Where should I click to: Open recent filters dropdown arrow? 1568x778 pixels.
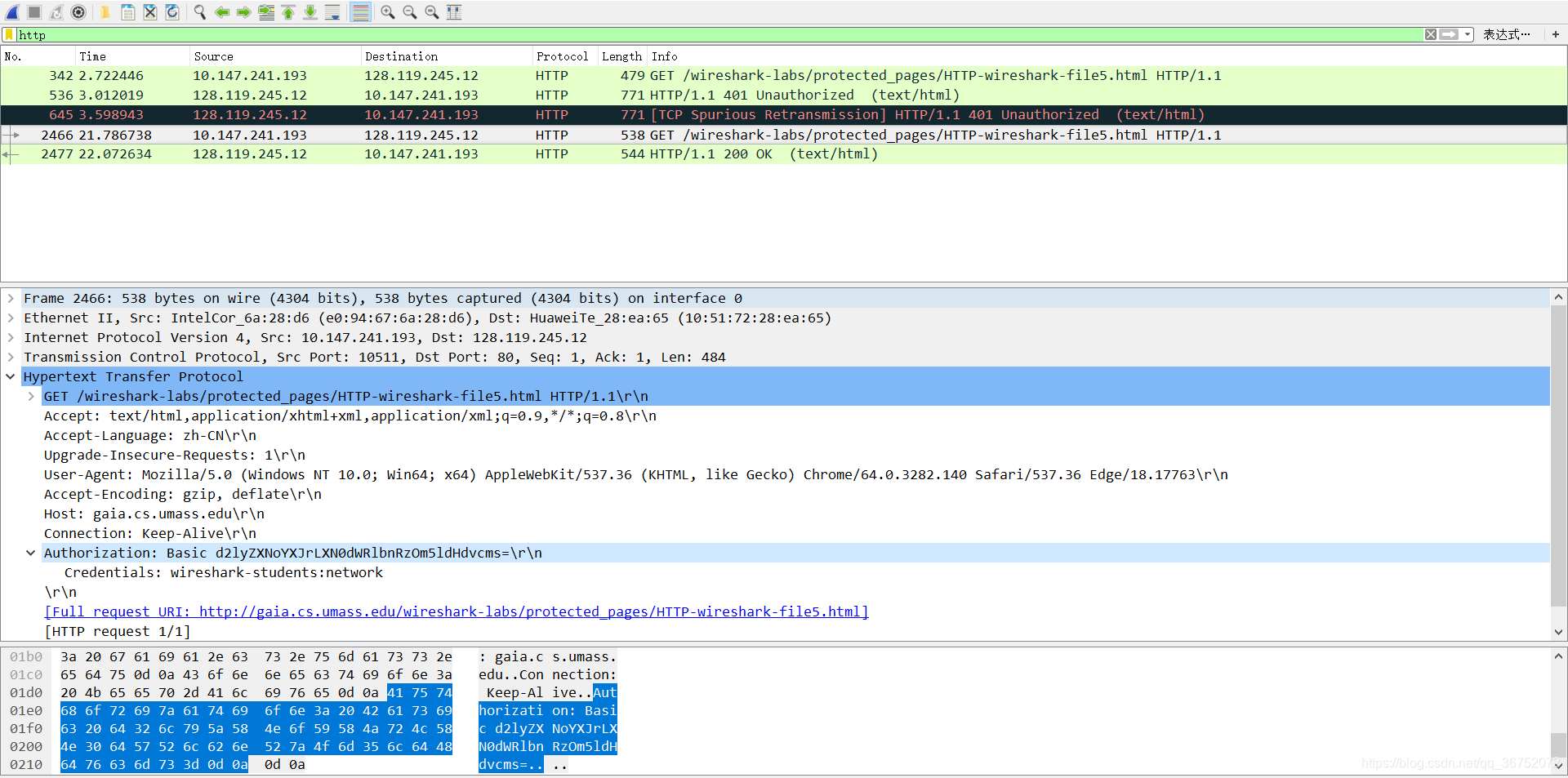click(1468, 34)
